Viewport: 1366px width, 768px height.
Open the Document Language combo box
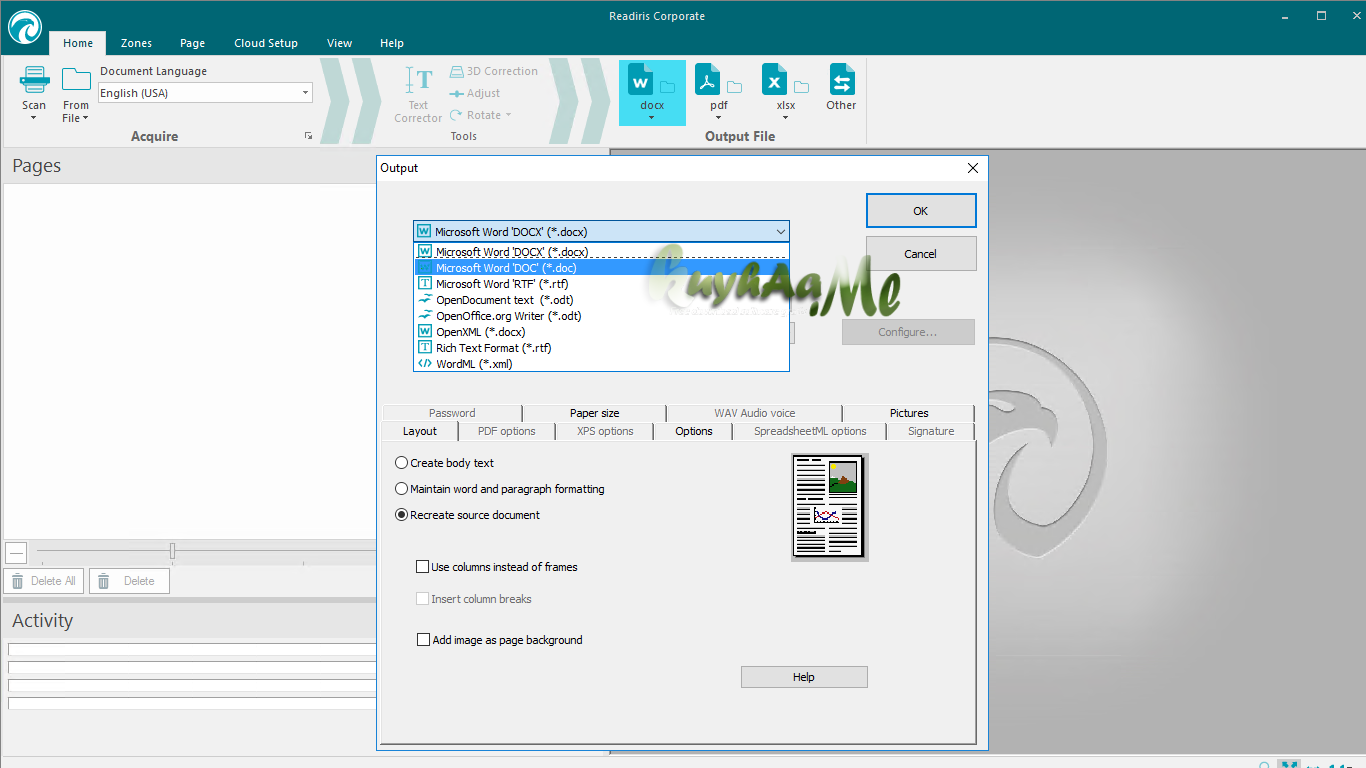(x=205, y=93)
